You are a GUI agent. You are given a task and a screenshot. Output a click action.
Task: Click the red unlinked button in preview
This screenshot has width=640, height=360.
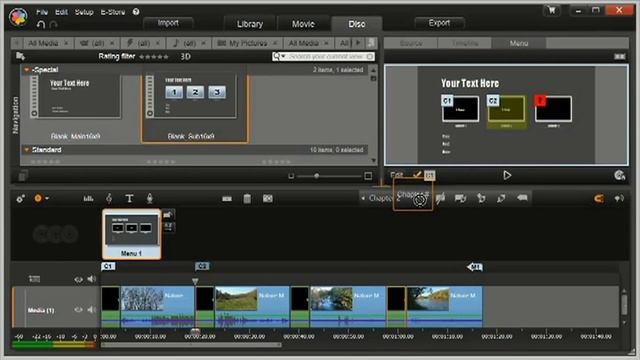point(553,109)
